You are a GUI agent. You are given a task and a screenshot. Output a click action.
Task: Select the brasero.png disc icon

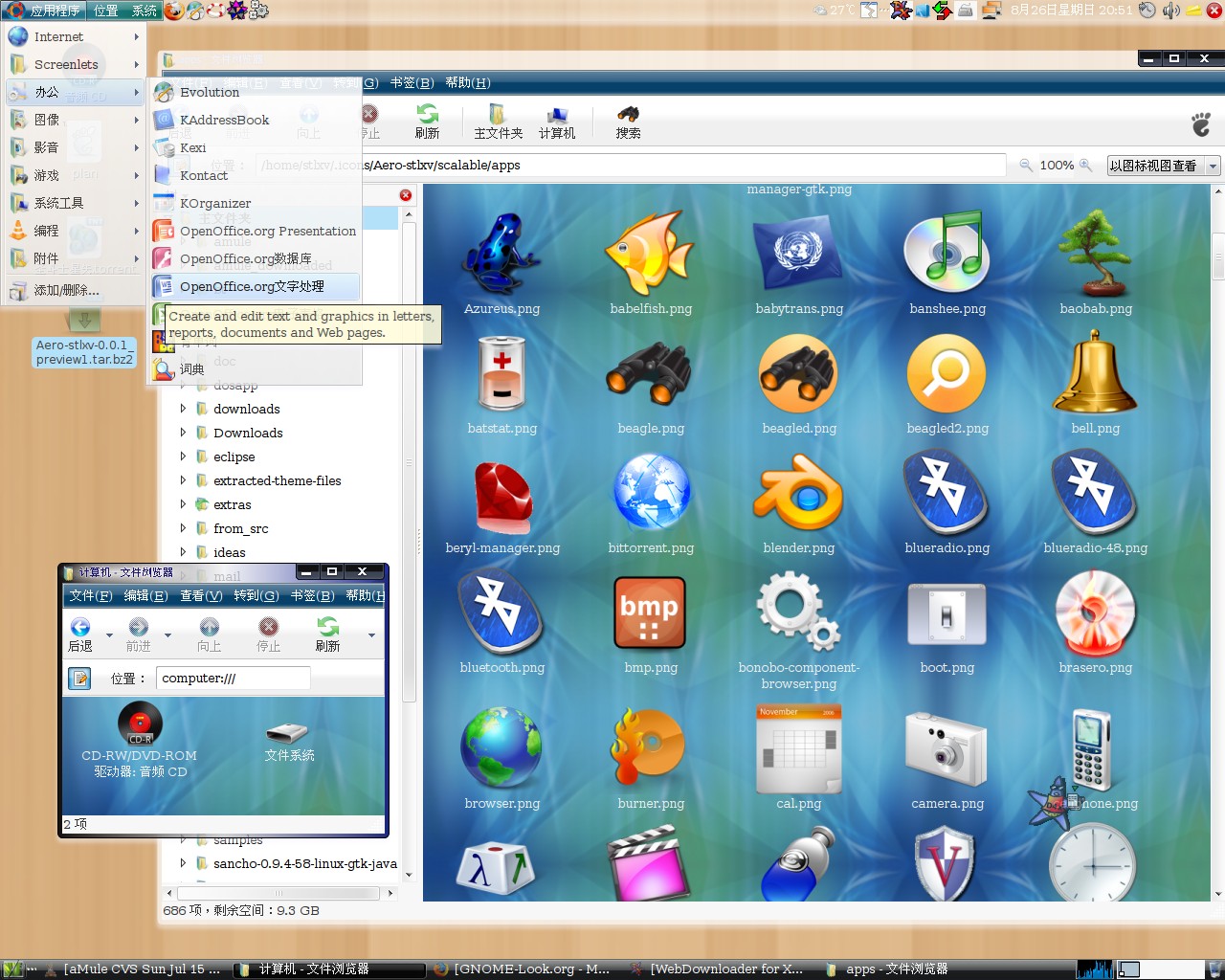pos(1096,613)
